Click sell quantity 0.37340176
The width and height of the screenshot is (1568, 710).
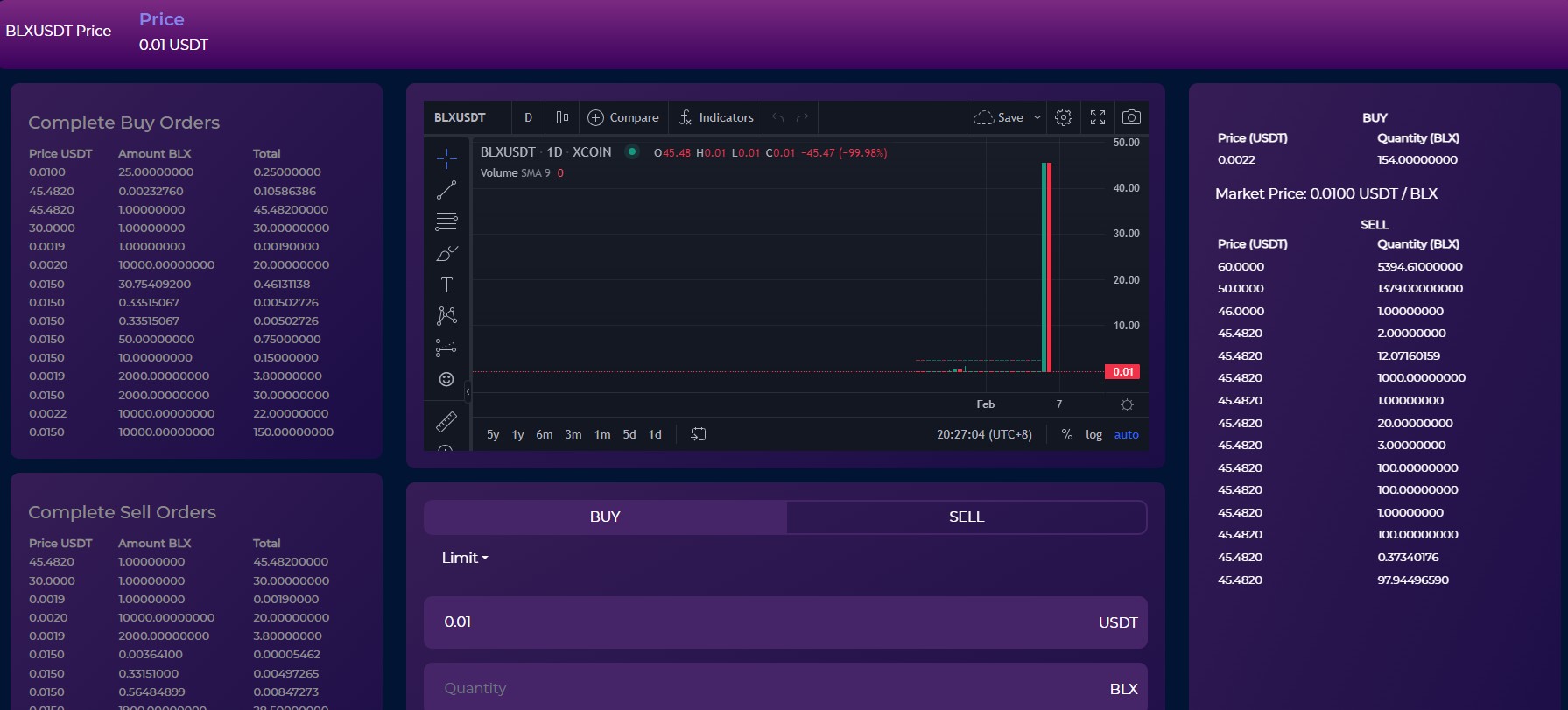tap(1408, 557)
